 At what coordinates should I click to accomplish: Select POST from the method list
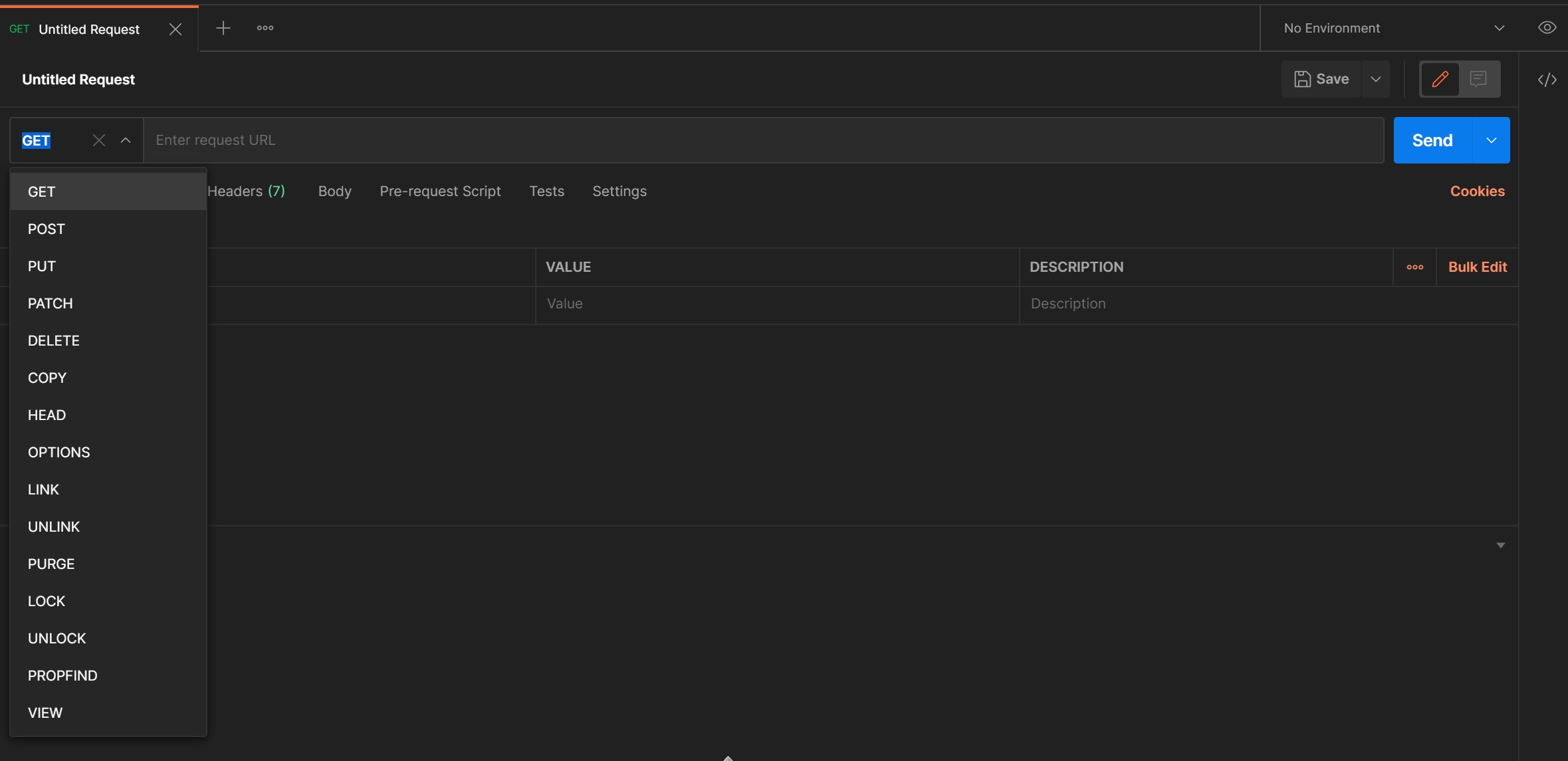[47, 229]
